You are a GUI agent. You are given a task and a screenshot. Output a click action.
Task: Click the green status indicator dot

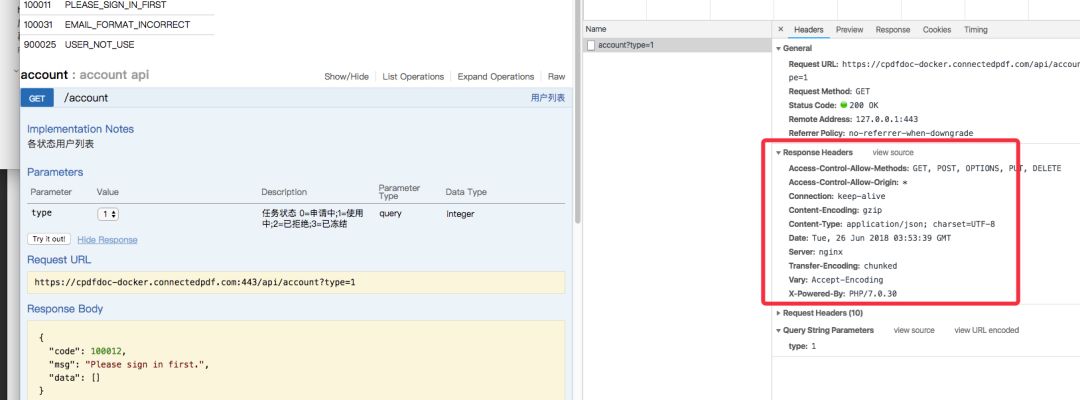(844, 105)
